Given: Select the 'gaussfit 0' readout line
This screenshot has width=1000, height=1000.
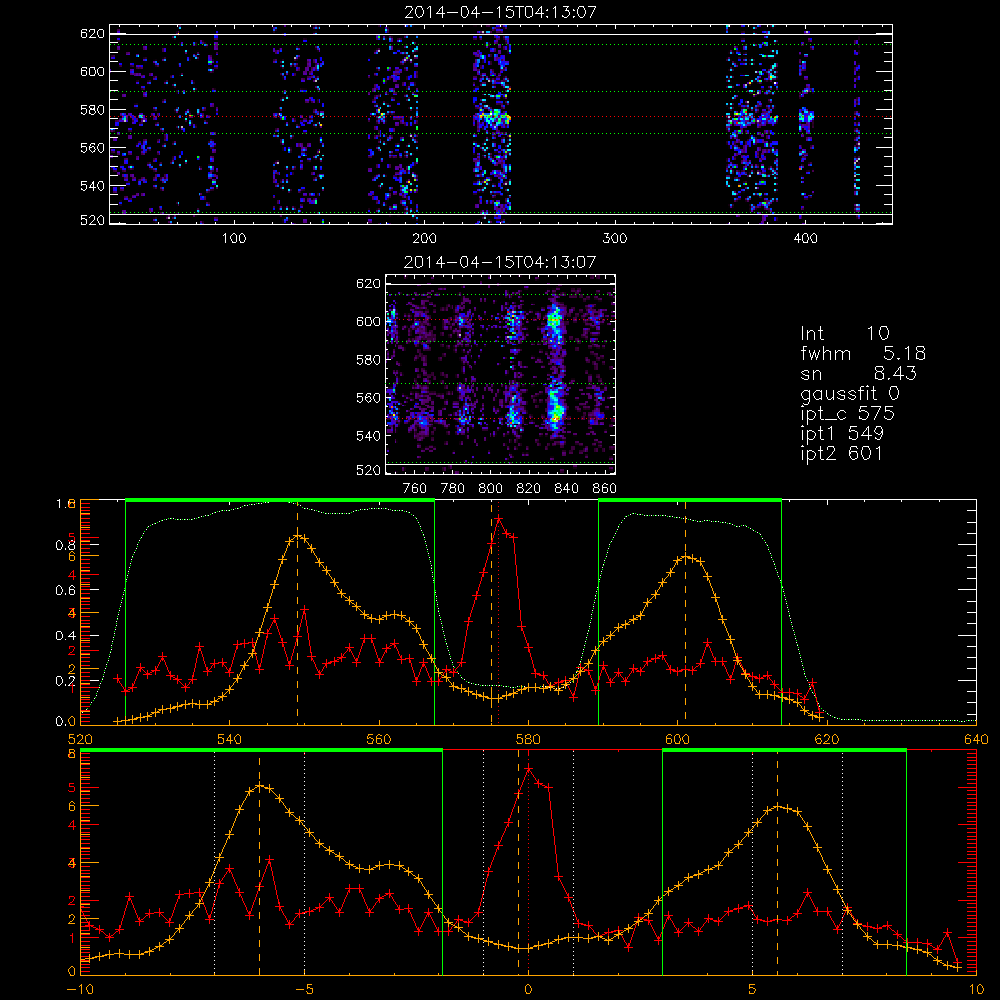Looking at the screenshot, I should click(x=850, y=393).
